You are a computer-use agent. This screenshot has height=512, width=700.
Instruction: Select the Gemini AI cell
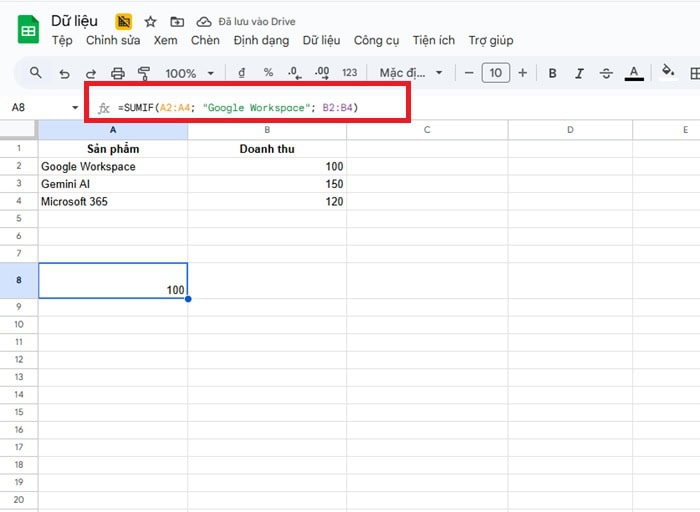(113, 184)
